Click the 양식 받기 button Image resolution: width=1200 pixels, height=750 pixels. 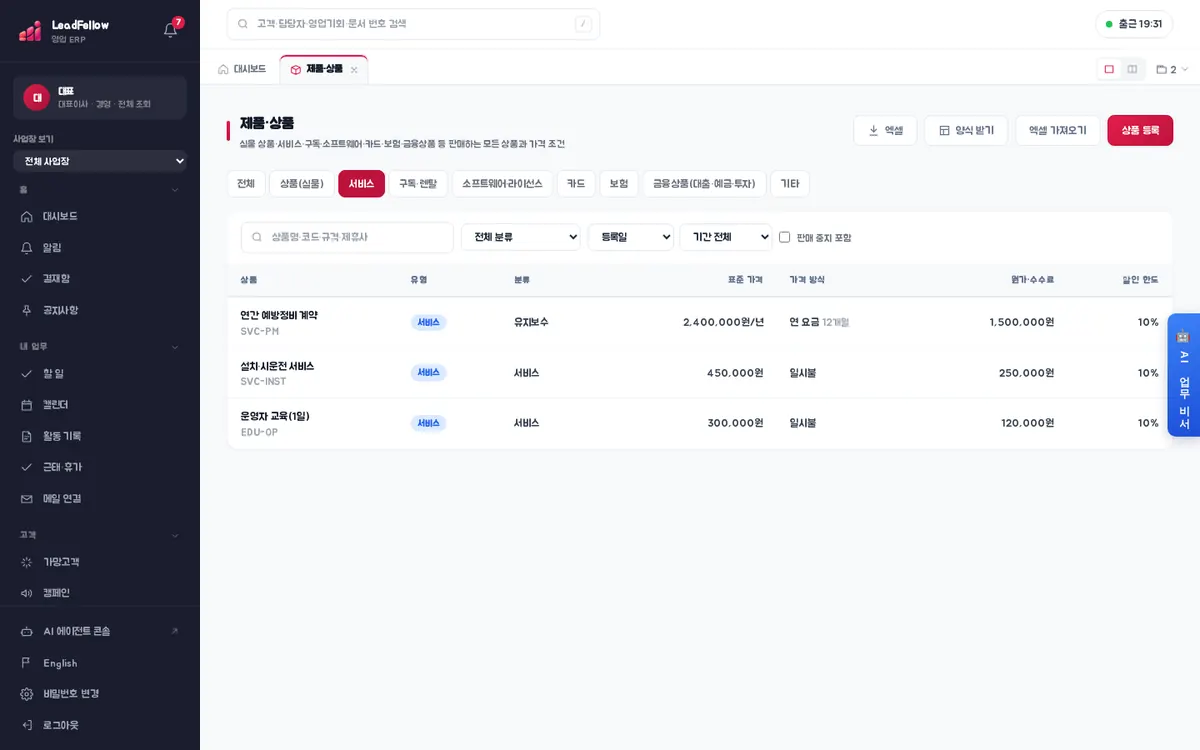pos(966,130)
